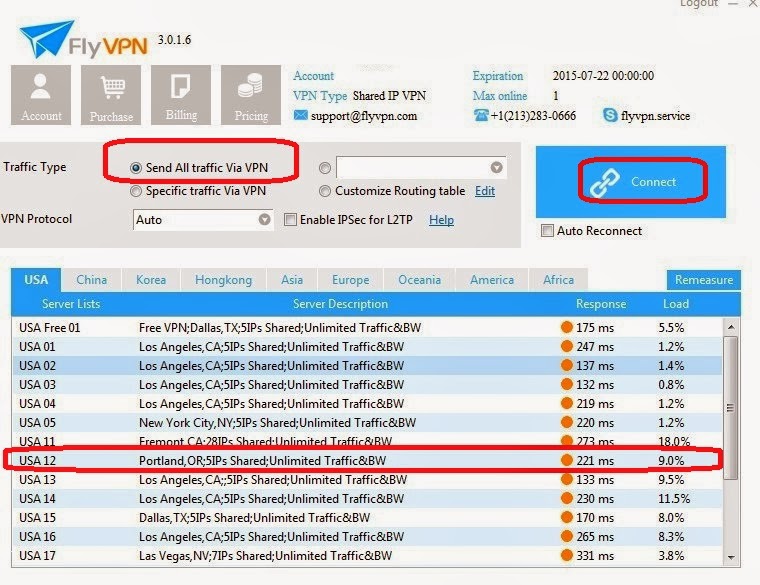This screenshot has height=585, width=760.
Task: Select USA 12 Portland server row
Action: click(x=367, y=460)
